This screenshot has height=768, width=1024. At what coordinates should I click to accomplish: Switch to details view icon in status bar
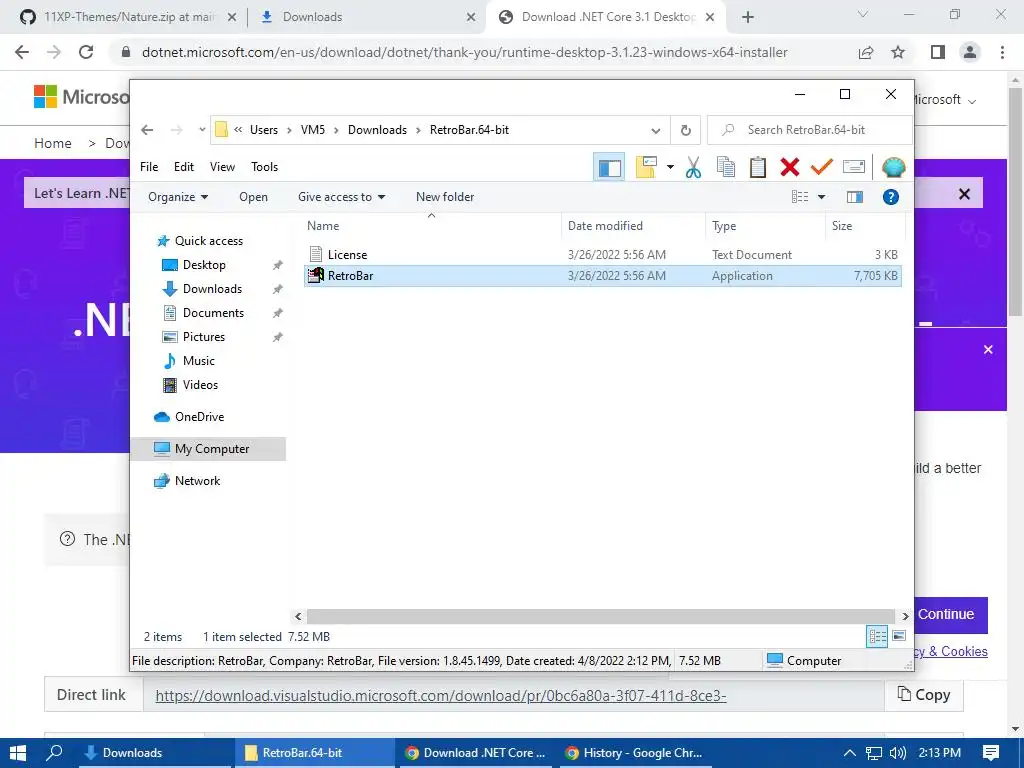tap(877, 636)
